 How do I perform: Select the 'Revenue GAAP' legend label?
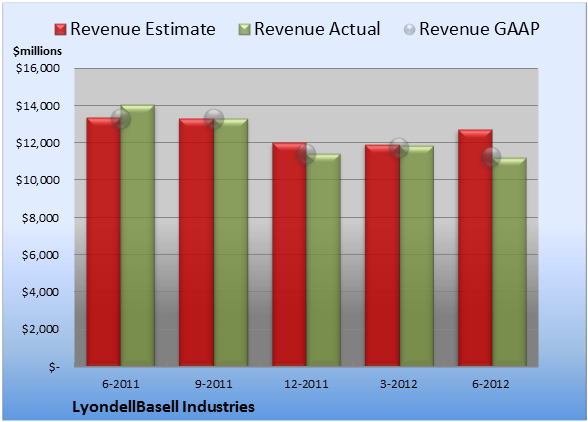point(479,29)
